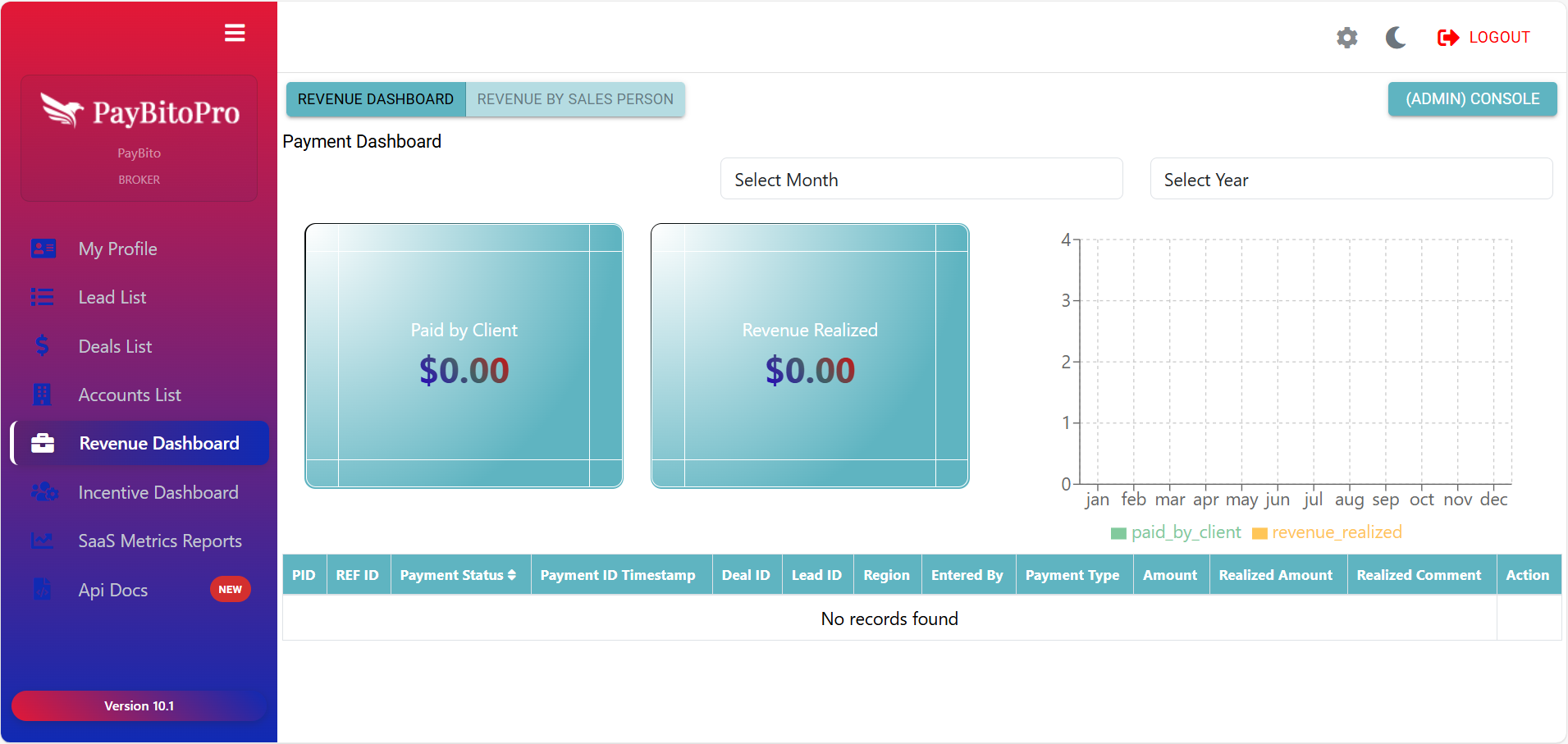Open the (Admin) Console button
1568x744 pixels.
(1472, 99)
